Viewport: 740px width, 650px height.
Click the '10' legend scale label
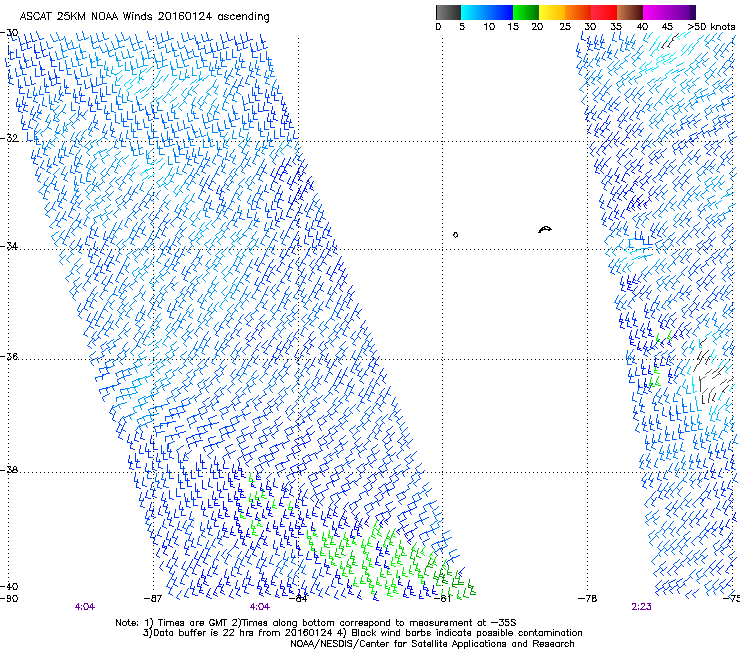489,27
